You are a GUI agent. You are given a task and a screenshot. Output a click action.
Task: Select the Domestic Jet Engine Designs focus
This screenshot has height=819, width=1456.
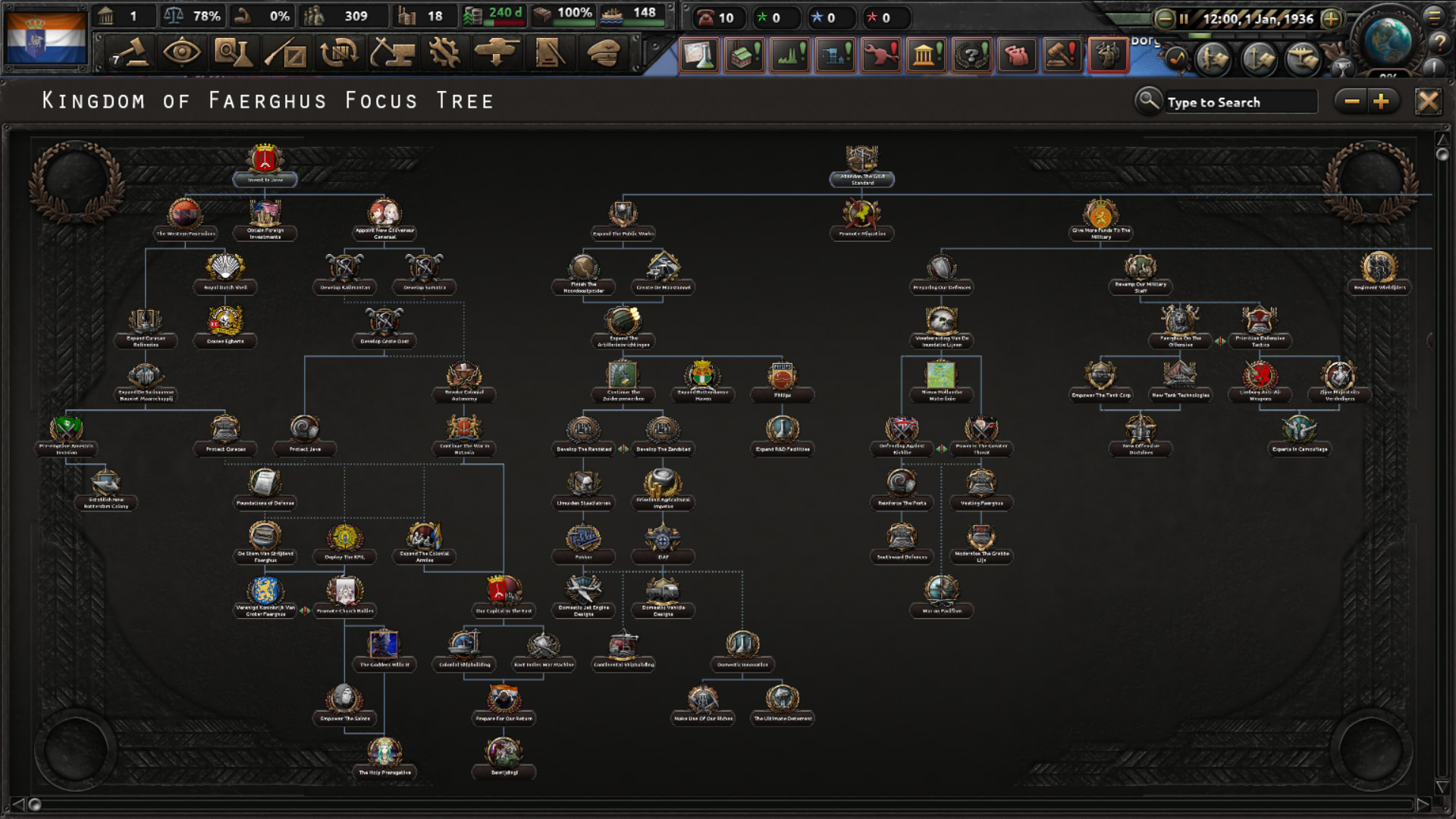583,596
